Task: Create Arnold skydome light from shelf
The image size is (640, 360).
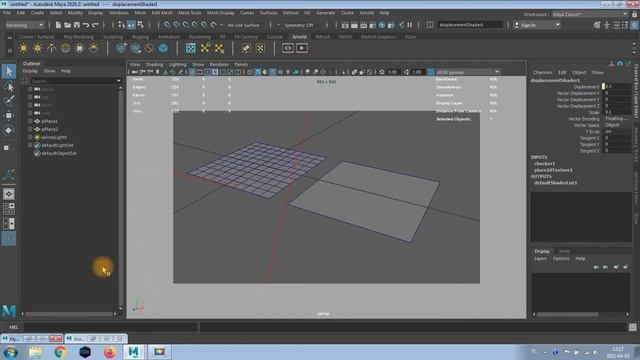Action: [x=65, y=48]
